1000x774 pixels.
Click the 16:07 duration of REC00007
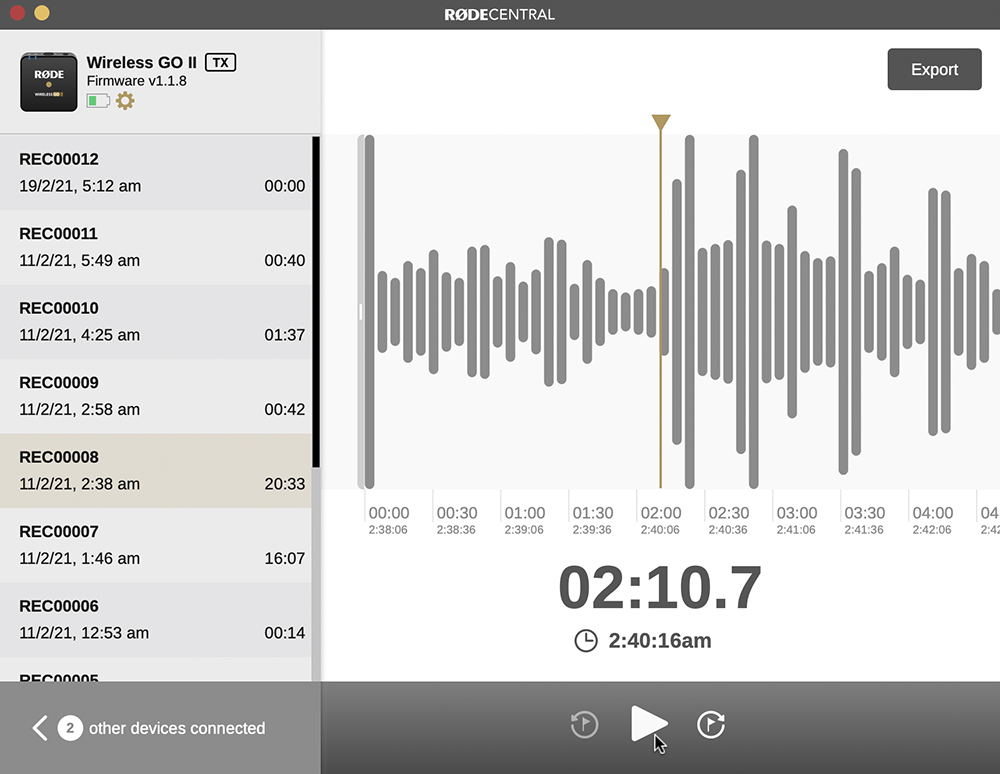(x=284, y=559)
